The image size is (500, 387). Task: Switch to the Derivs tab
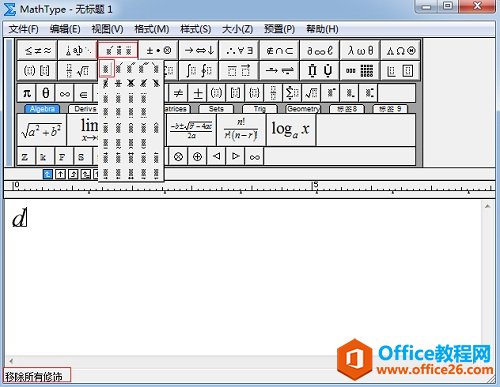(x=83, y=109)
